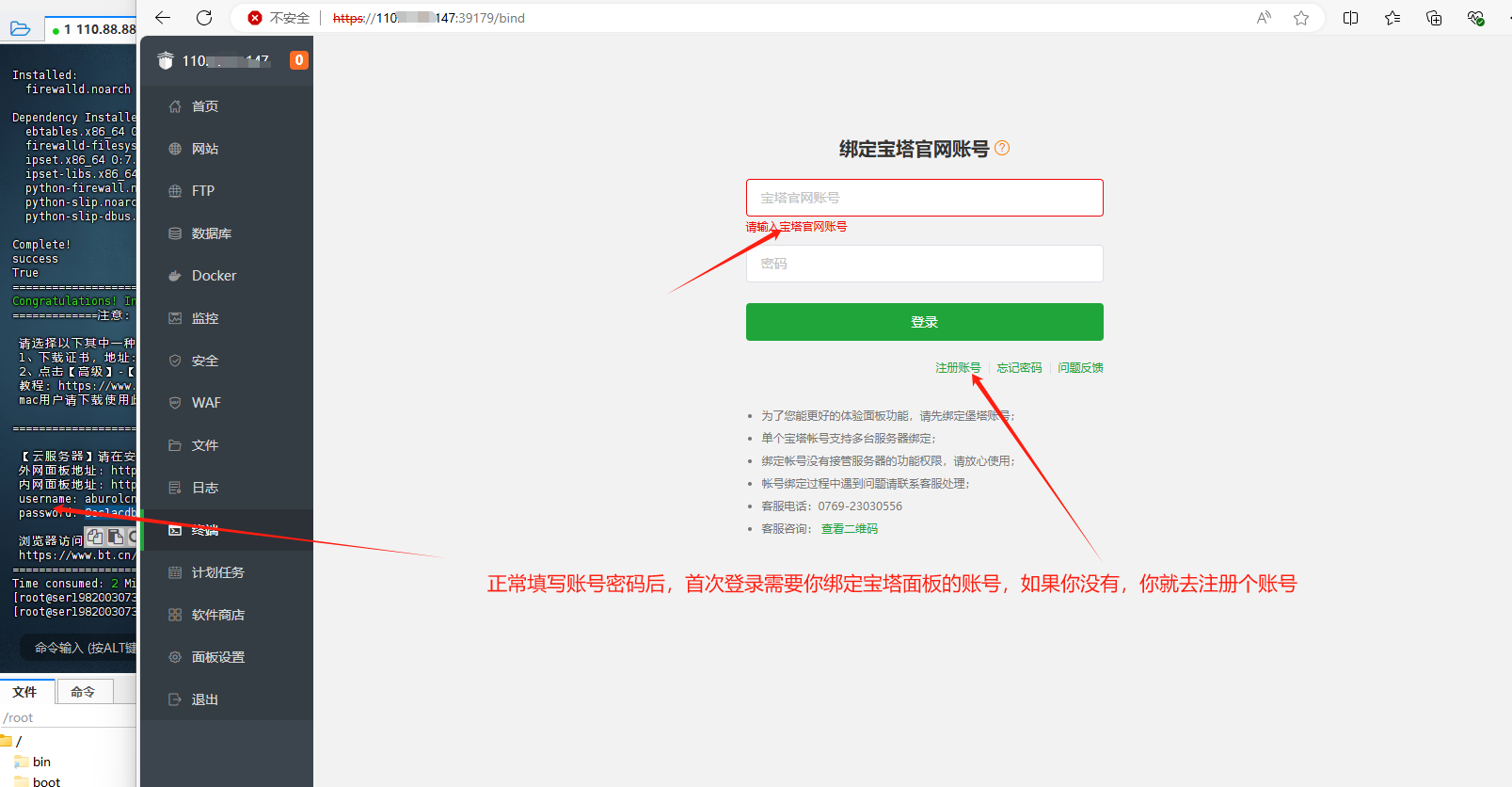Click the read aloud icon
Viewport: 1512px width, 787px height.
[x=1264, y=18]
